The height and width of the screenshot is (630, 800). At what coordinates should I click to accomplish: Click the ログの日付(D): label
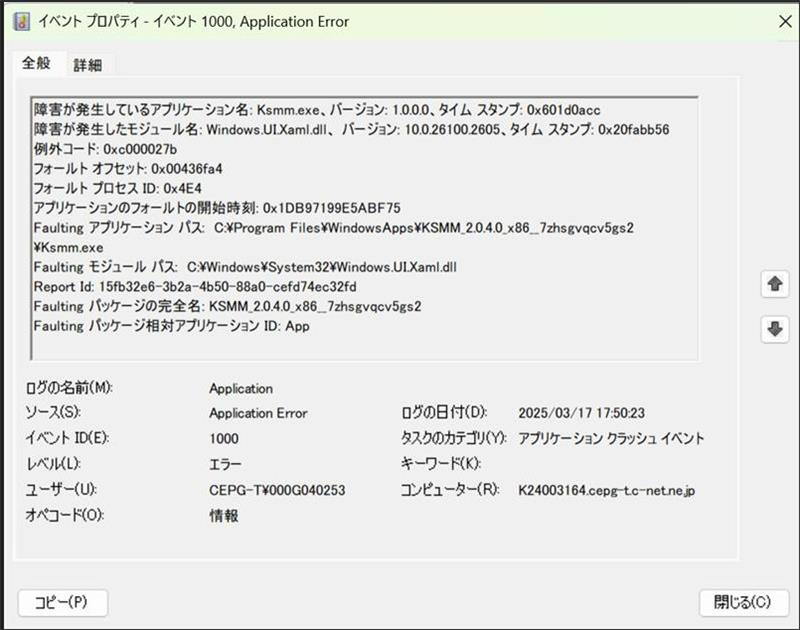tap(444, 412)
